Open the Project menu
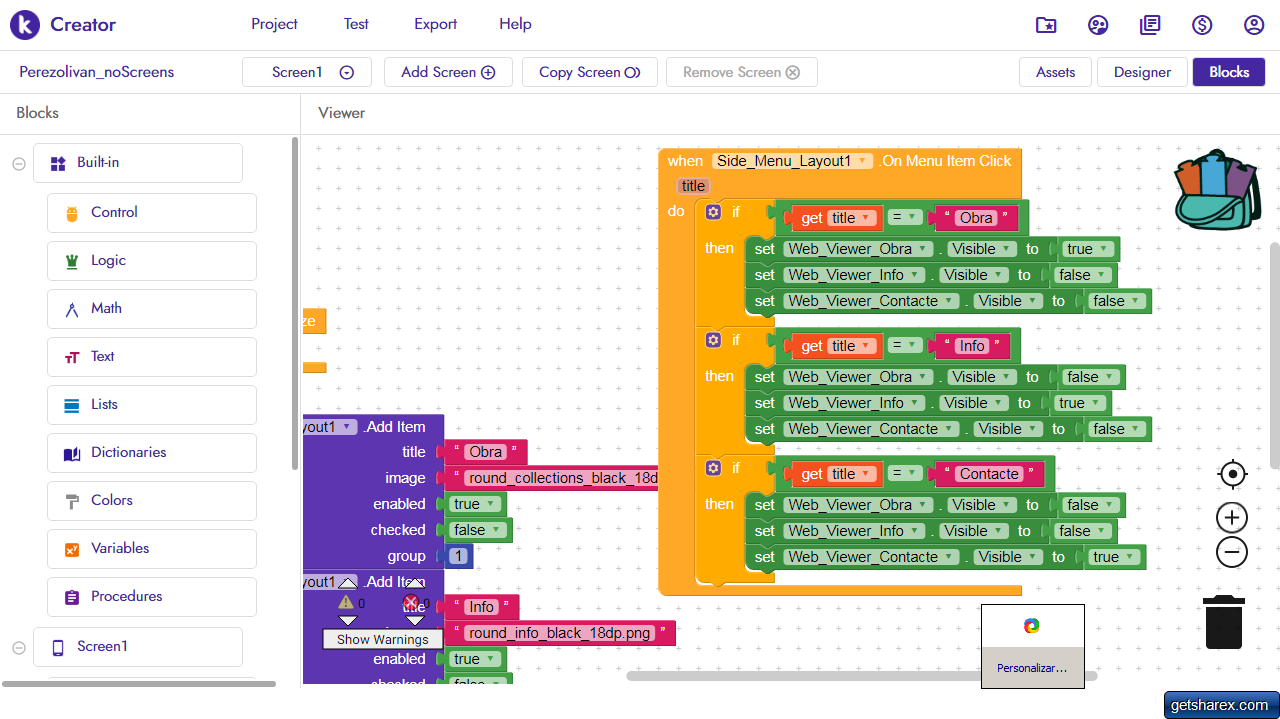This screenshot has height=719, width=1280. point(274,24)
